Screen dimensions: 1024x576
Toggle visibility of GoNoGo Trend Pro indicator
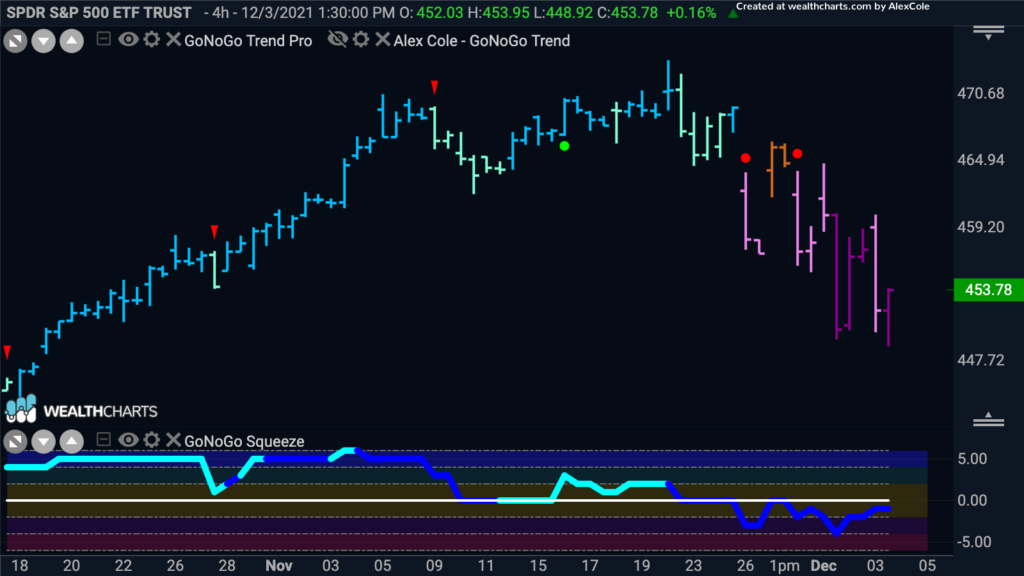(128, 40)
